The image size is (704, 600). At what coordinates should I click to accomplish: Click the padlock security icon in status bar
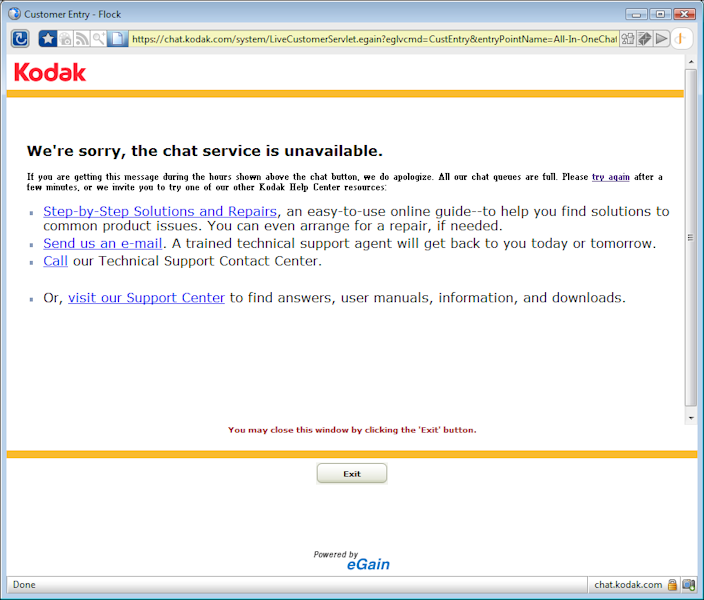pyautogui.click(x=672, y=584)
